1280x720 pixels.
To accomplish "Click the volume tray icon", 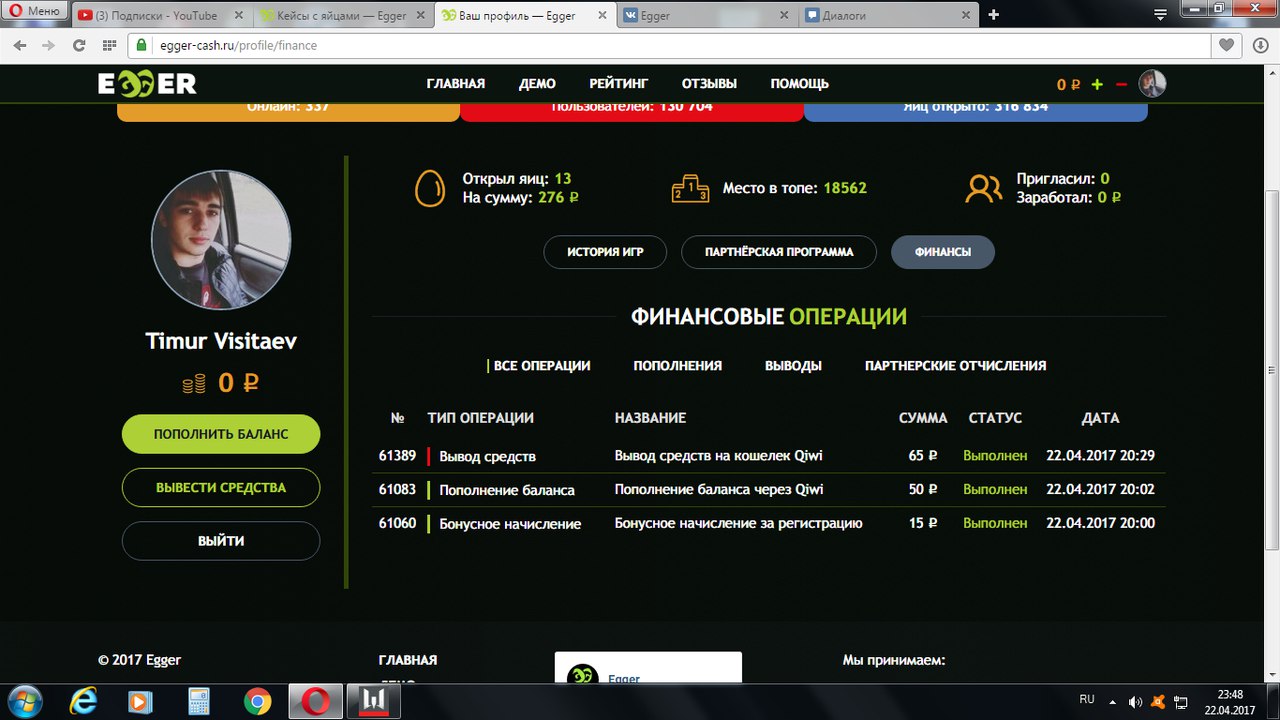I will pyautogui.click(x=1135, y=702).
